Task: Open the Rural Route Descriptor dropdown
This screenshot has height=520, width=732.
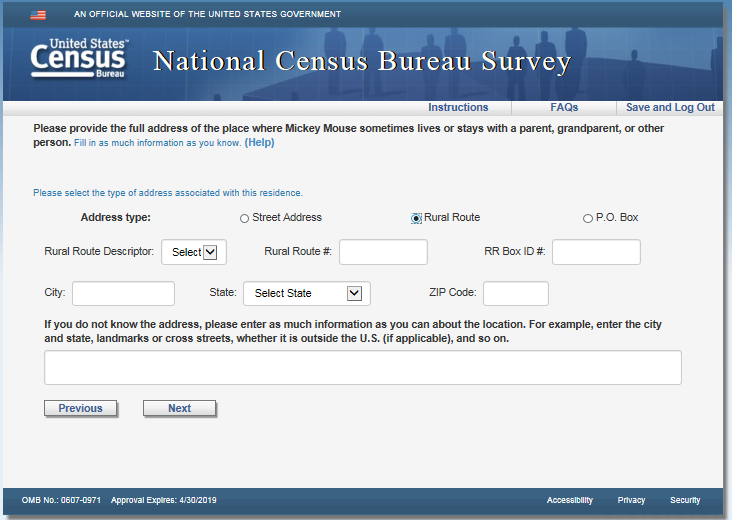Action: click(x=194, y=252)
